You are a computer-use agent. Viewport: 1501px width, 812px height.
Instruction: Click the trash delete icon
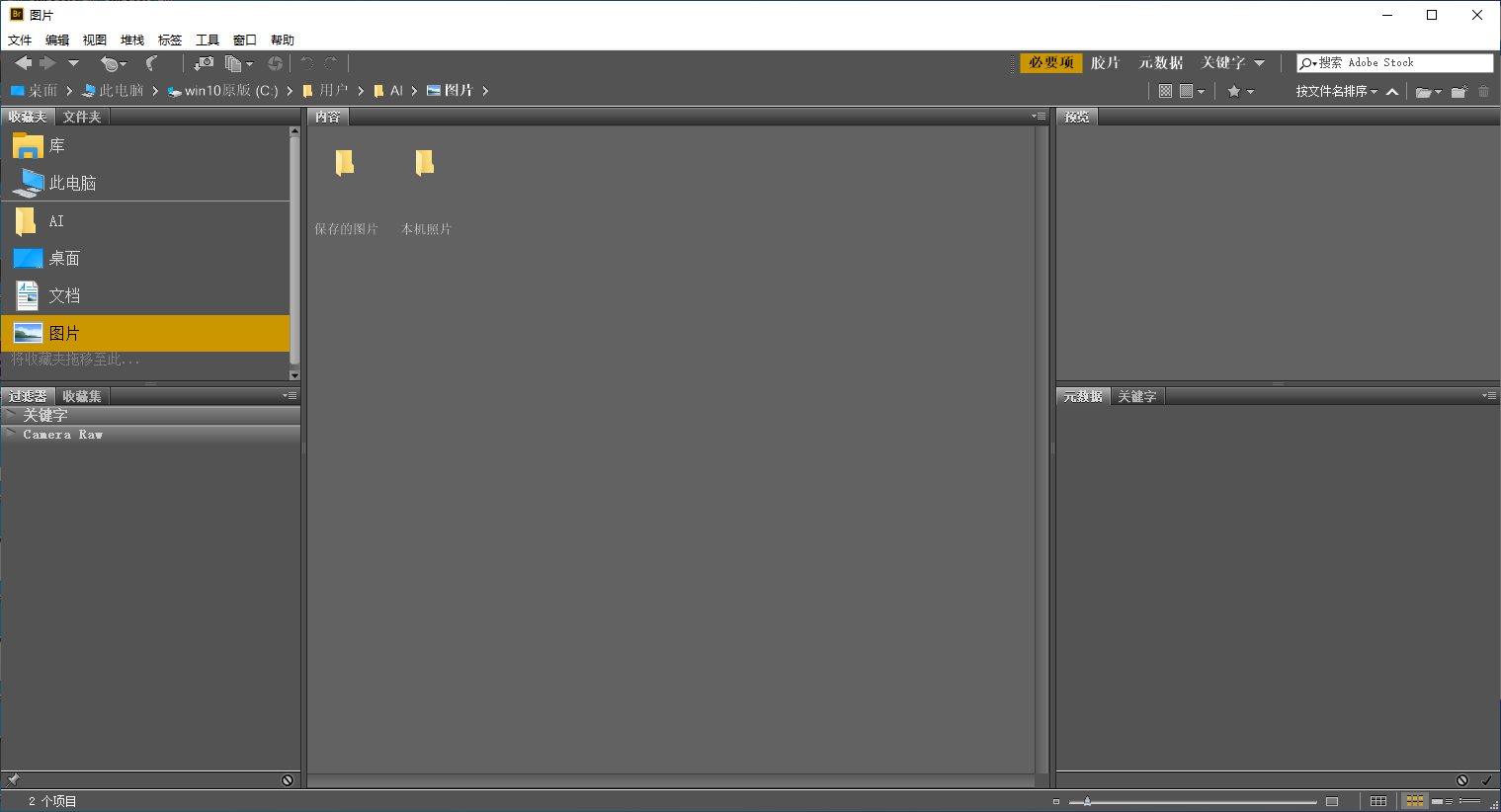pos(1483,91)
